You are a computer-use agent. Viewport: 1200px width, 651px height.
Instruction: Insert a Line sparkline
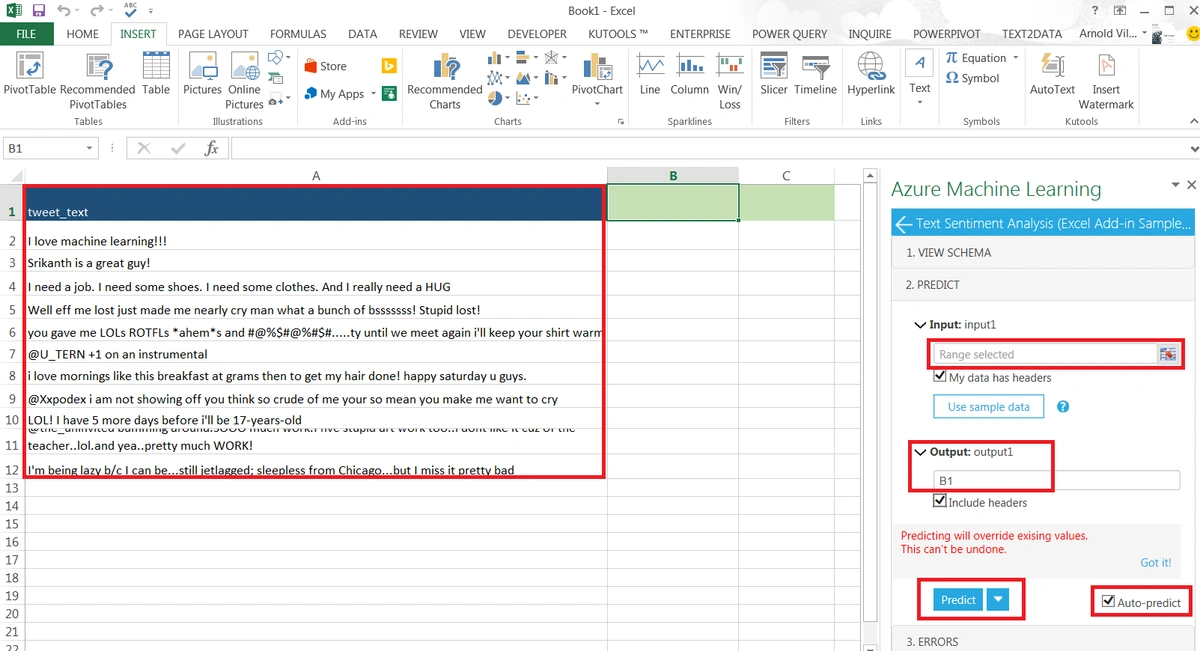(x=650, y=68)
